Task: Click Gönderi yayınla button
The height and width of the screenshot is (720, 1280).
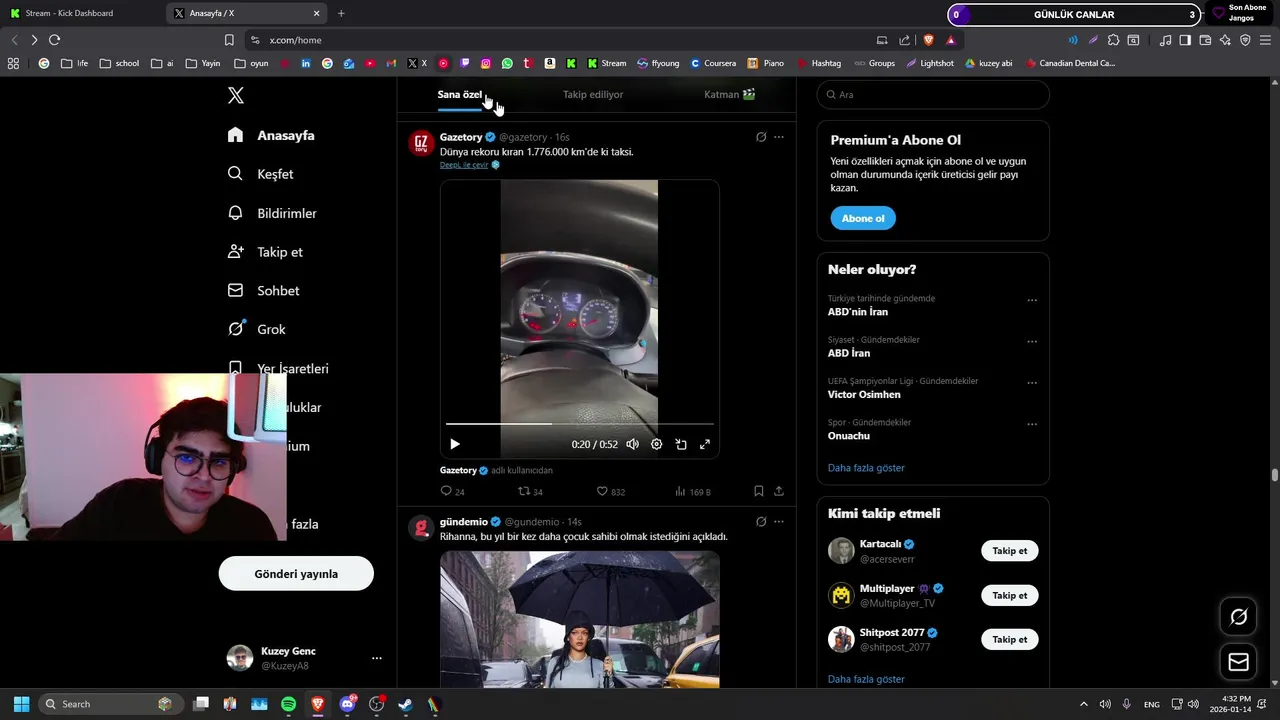Action: pyautogui.click(x=296, y=574)
